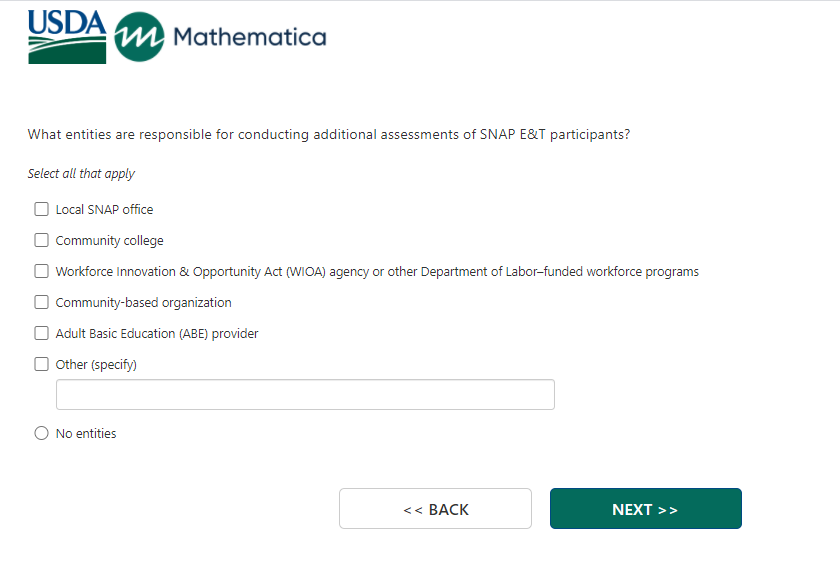840x578 pixels.
Task: Click the 'Community-based organization' label text
Action: click(143, 303)
